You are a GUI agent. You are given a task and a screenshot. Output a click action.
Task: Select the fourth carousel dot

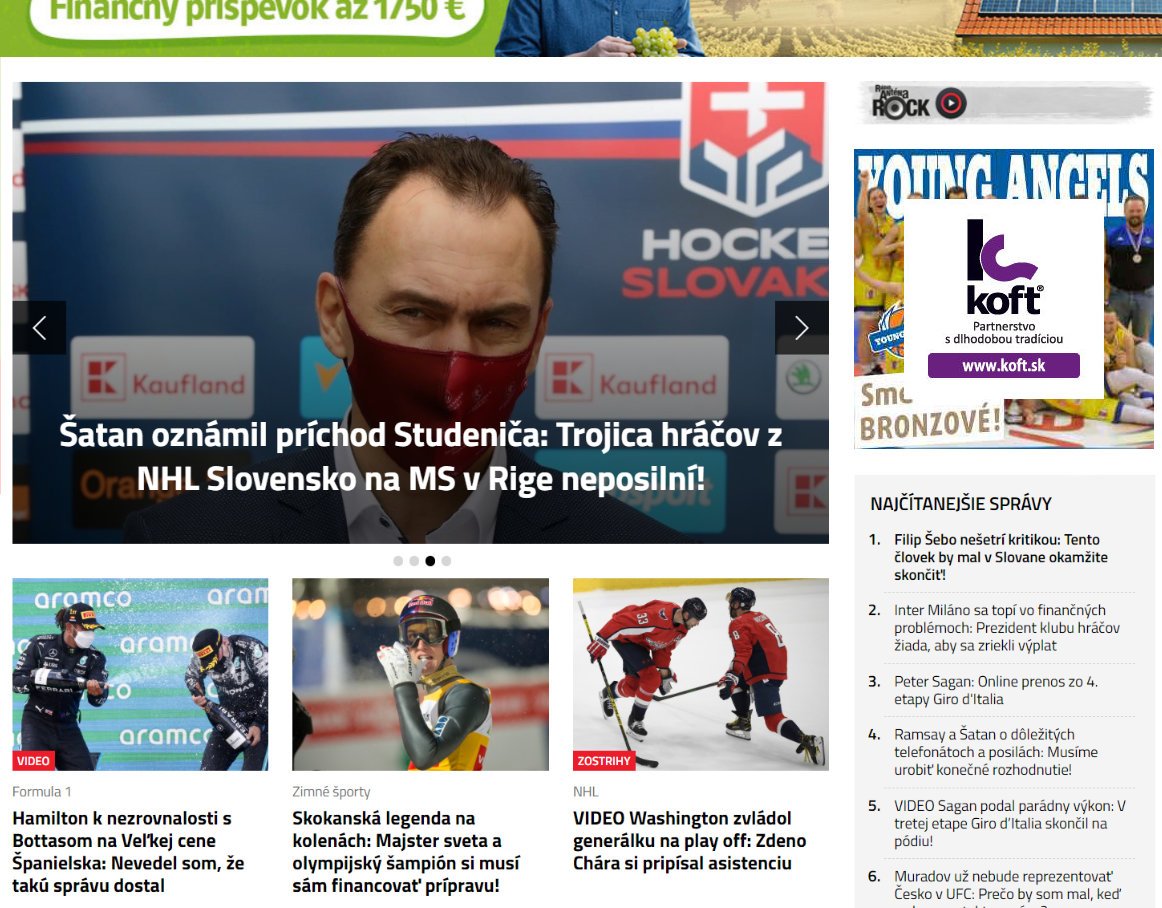click(446, 561)
